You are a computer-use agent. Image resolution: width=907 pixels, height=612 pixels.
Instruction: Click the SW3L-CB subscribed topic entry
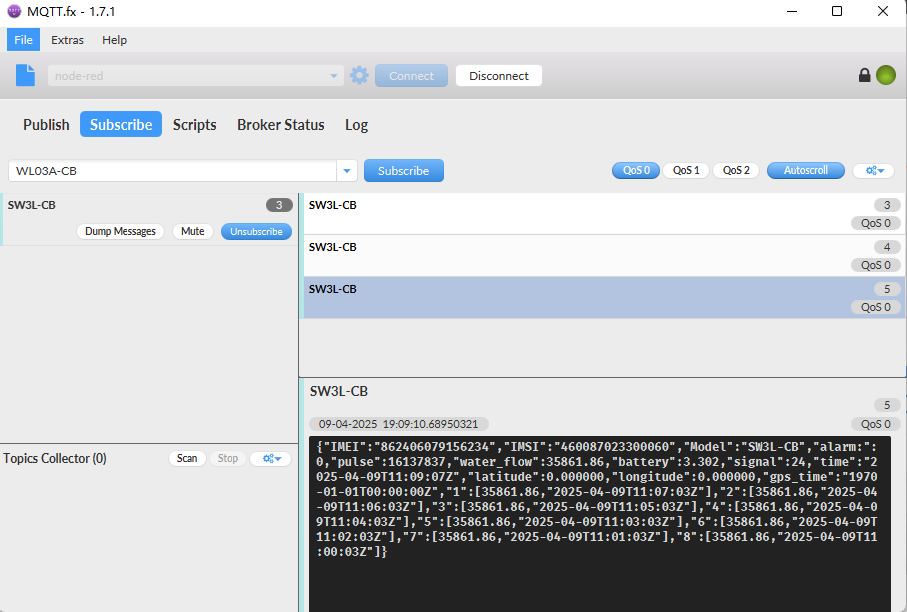[x=149, y=219]
